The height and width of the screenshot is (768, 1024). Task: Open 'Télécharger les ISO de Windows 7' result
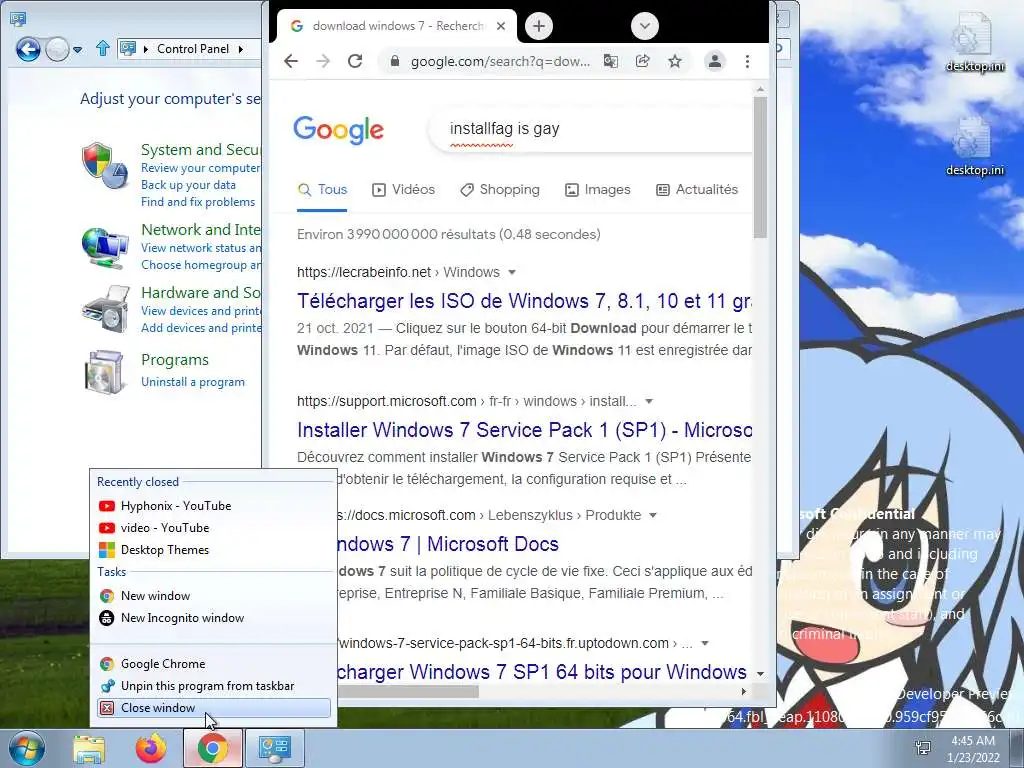click(x=524, y=301)
